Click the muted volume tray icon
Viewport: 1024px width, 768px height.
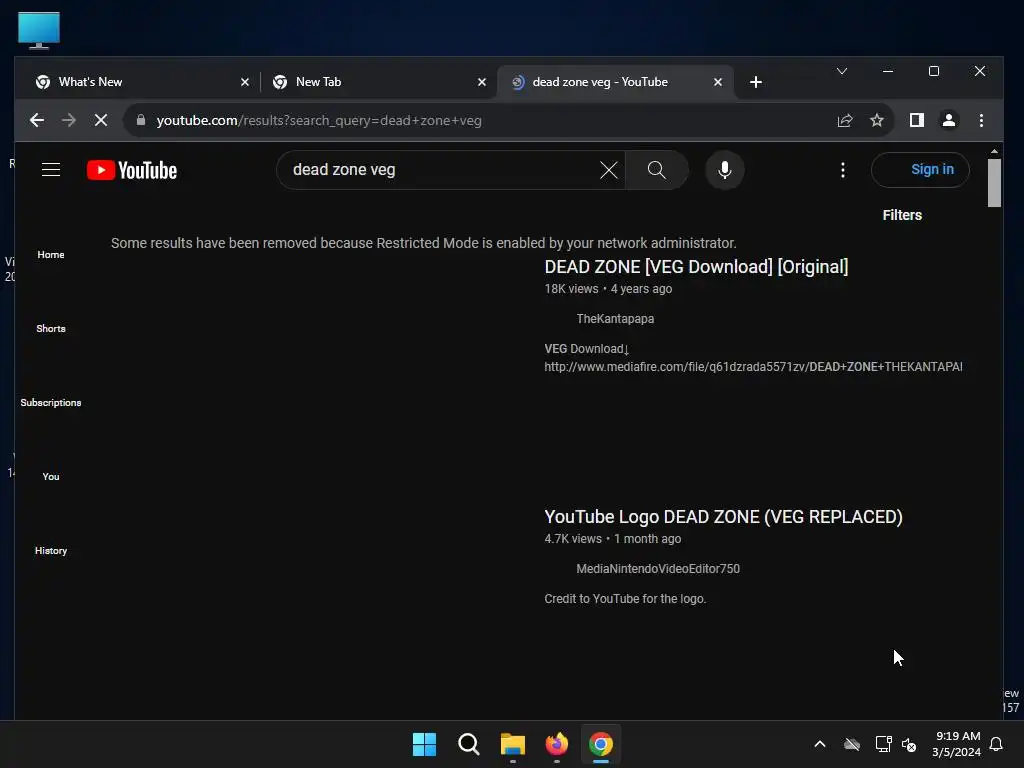(x=908, y=744)
